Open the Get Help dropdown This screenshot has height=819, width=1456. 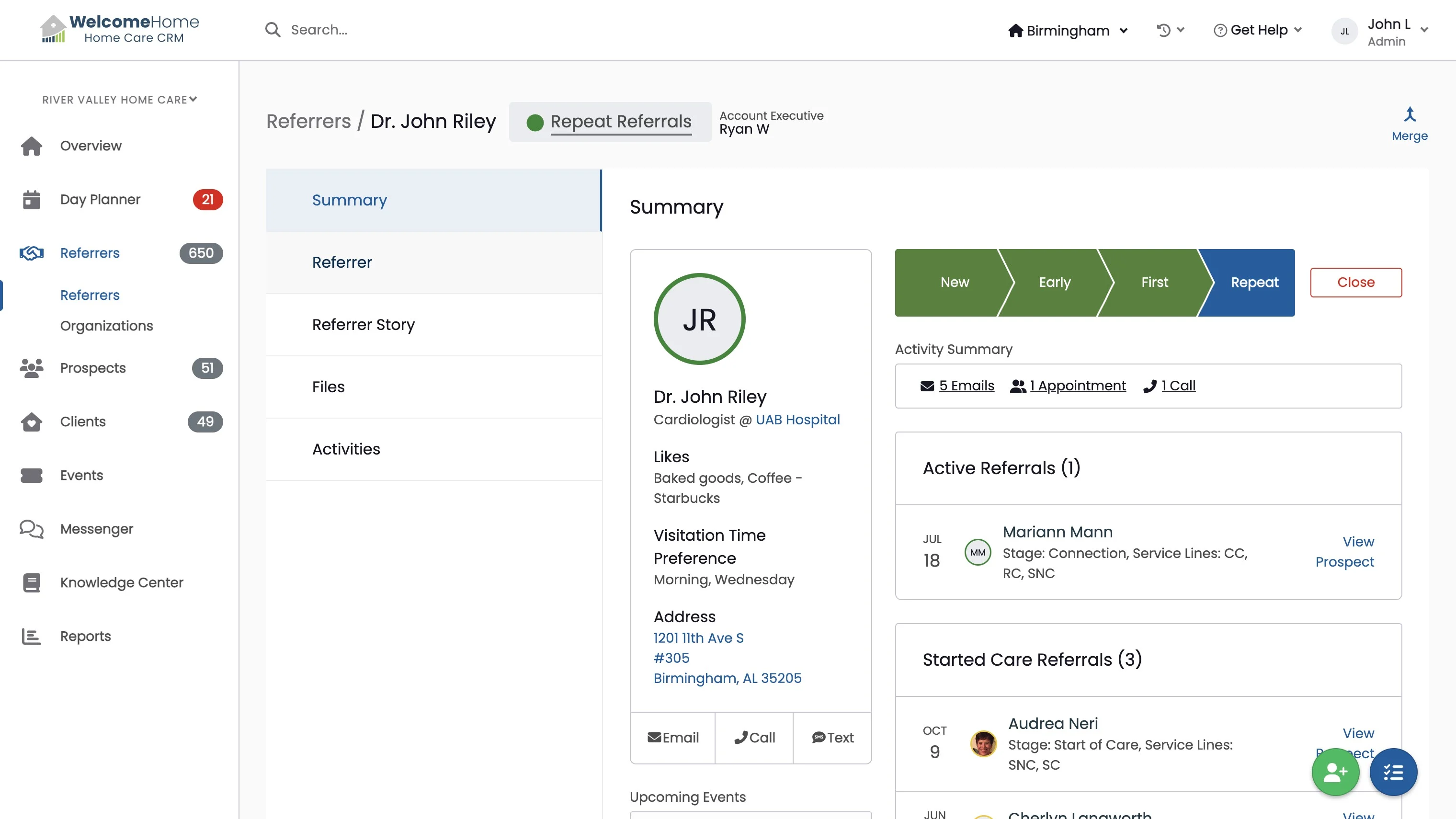pos(1258,30)
